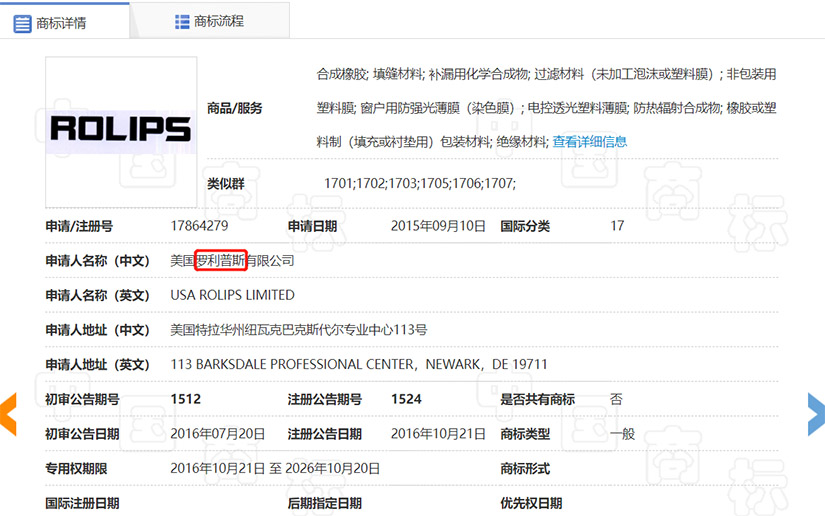
Task: Click the English applicant name USA ROLIPS LIMITED
Action: coord(233,295)
